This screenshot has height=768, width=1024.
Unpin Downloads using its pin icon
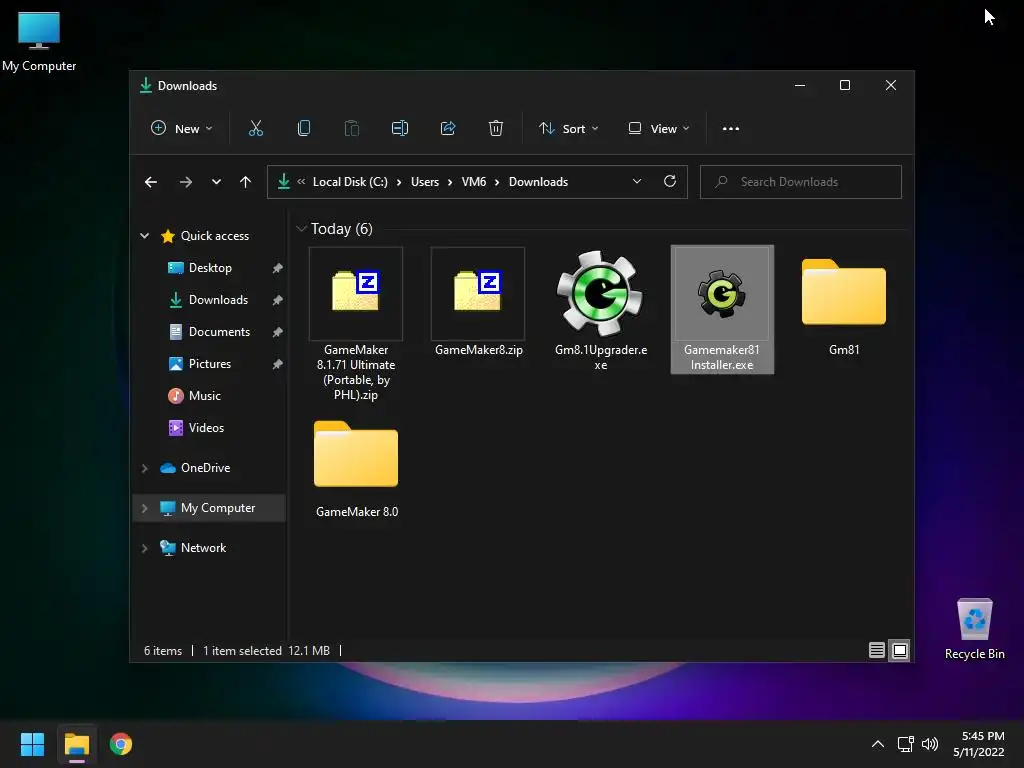tap(278, 300)
